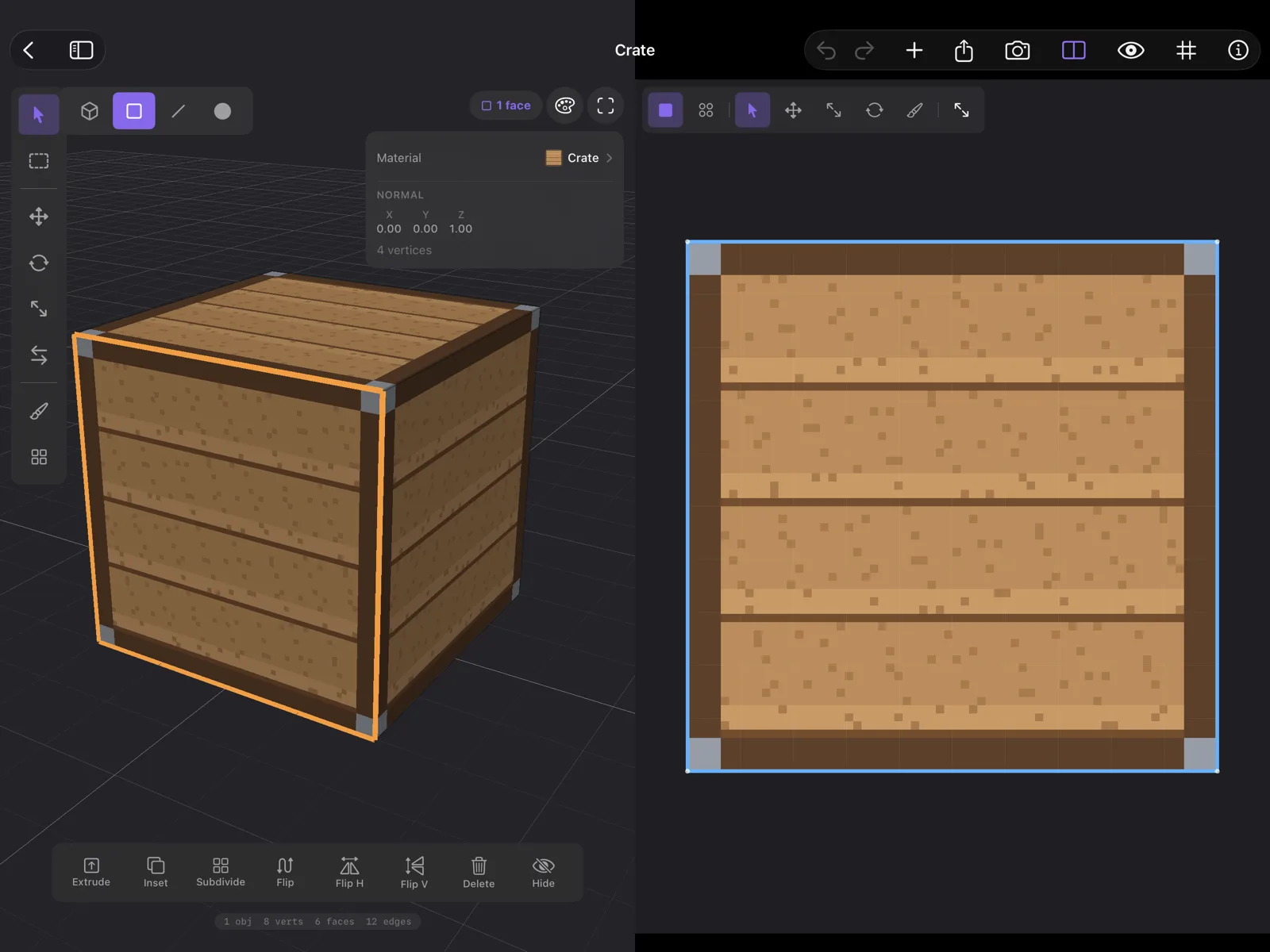Switch to face selection mode
The height and width of the screenshot is (952, 1270).
click(x=134, y=111)
